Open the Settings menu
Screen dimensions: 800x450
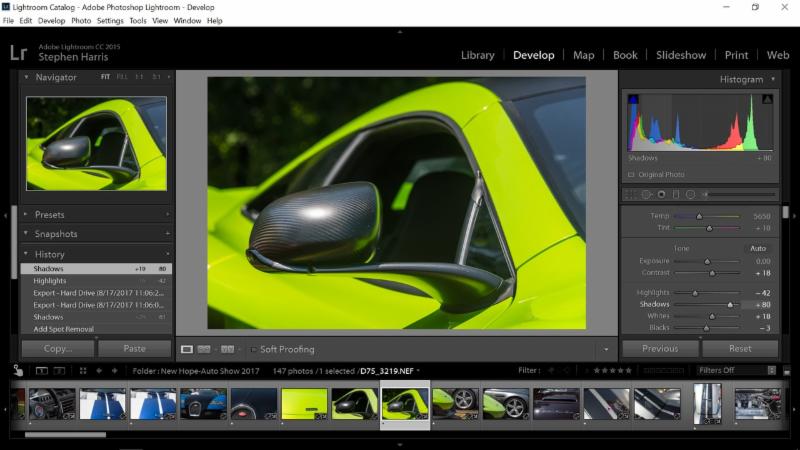110,21
